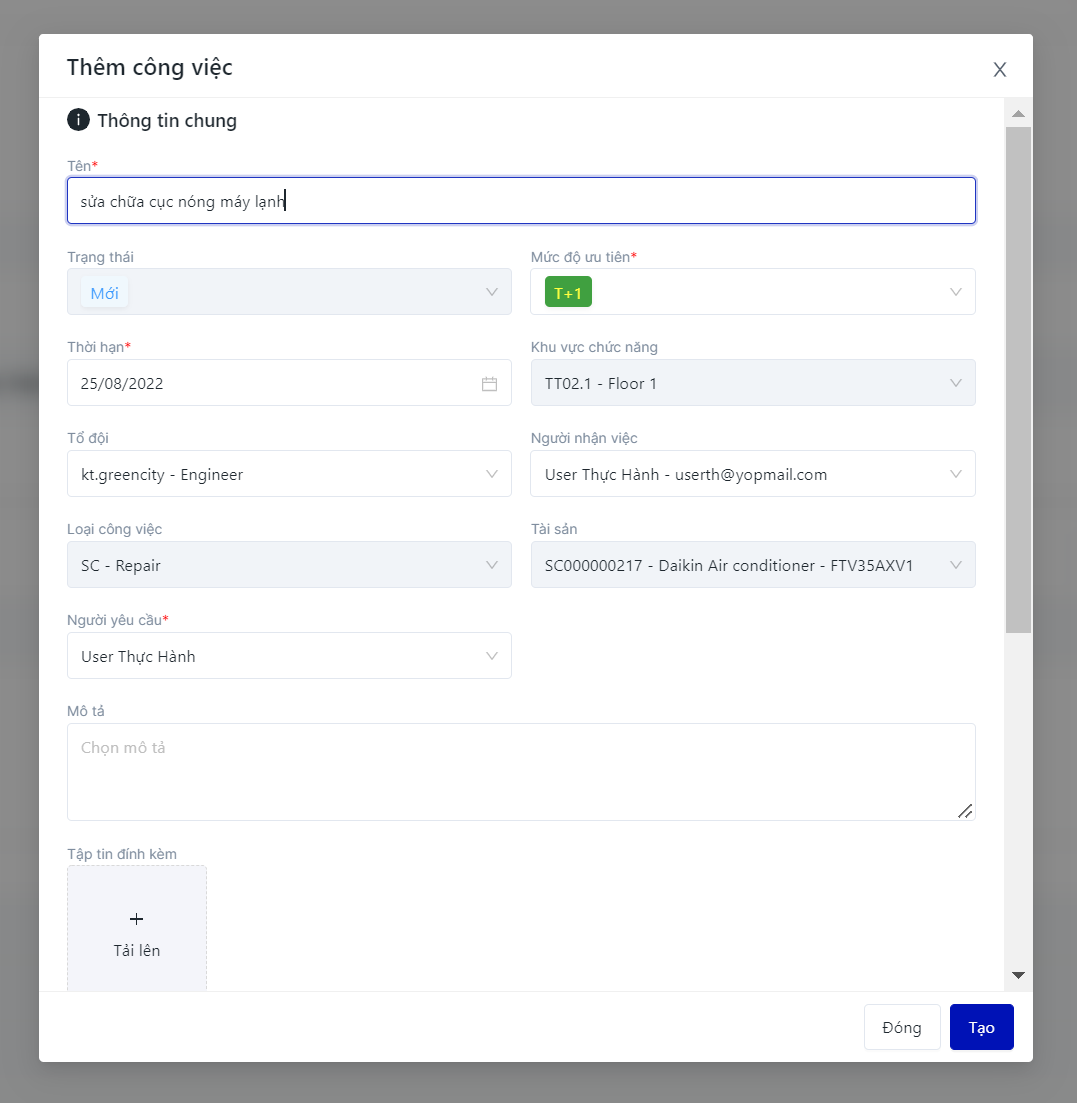Screen dimensions: 1077x1103
Task: Click the calendar icon in deadline field
Action: (489, 384)
